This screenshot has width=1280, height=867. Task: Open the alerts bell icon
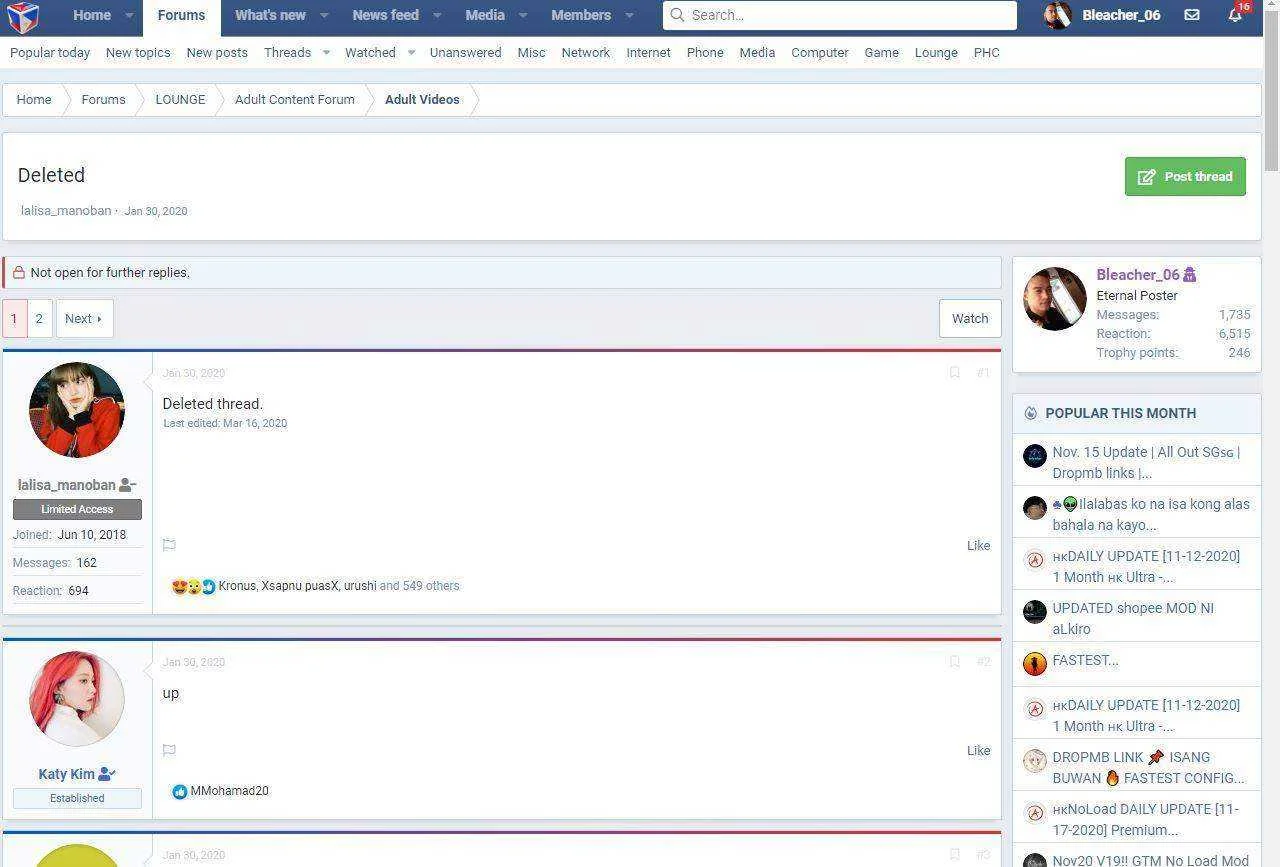(1235, 15)
